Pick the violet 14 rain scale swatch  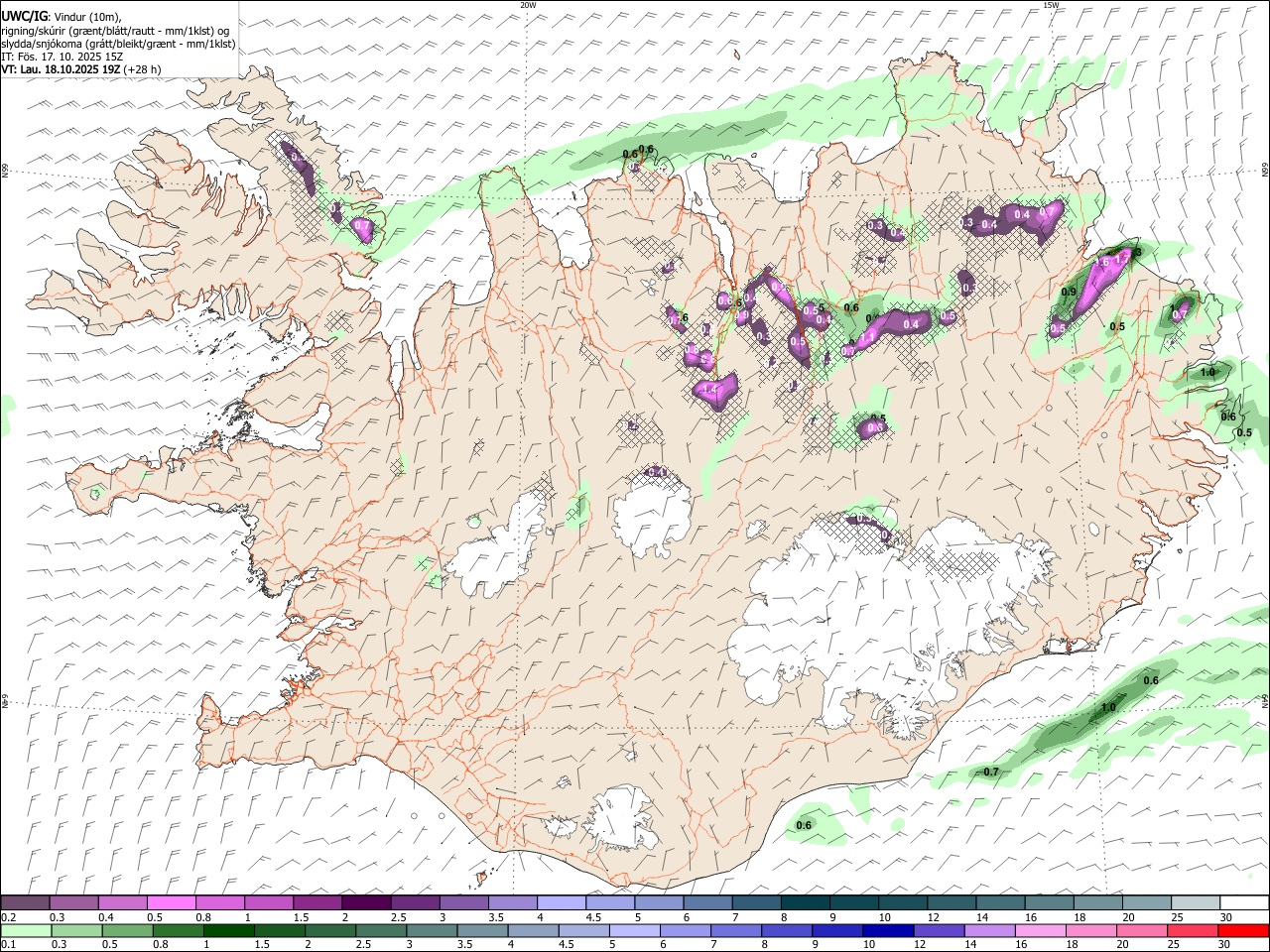pyautogui.click(x=988, y=930)
